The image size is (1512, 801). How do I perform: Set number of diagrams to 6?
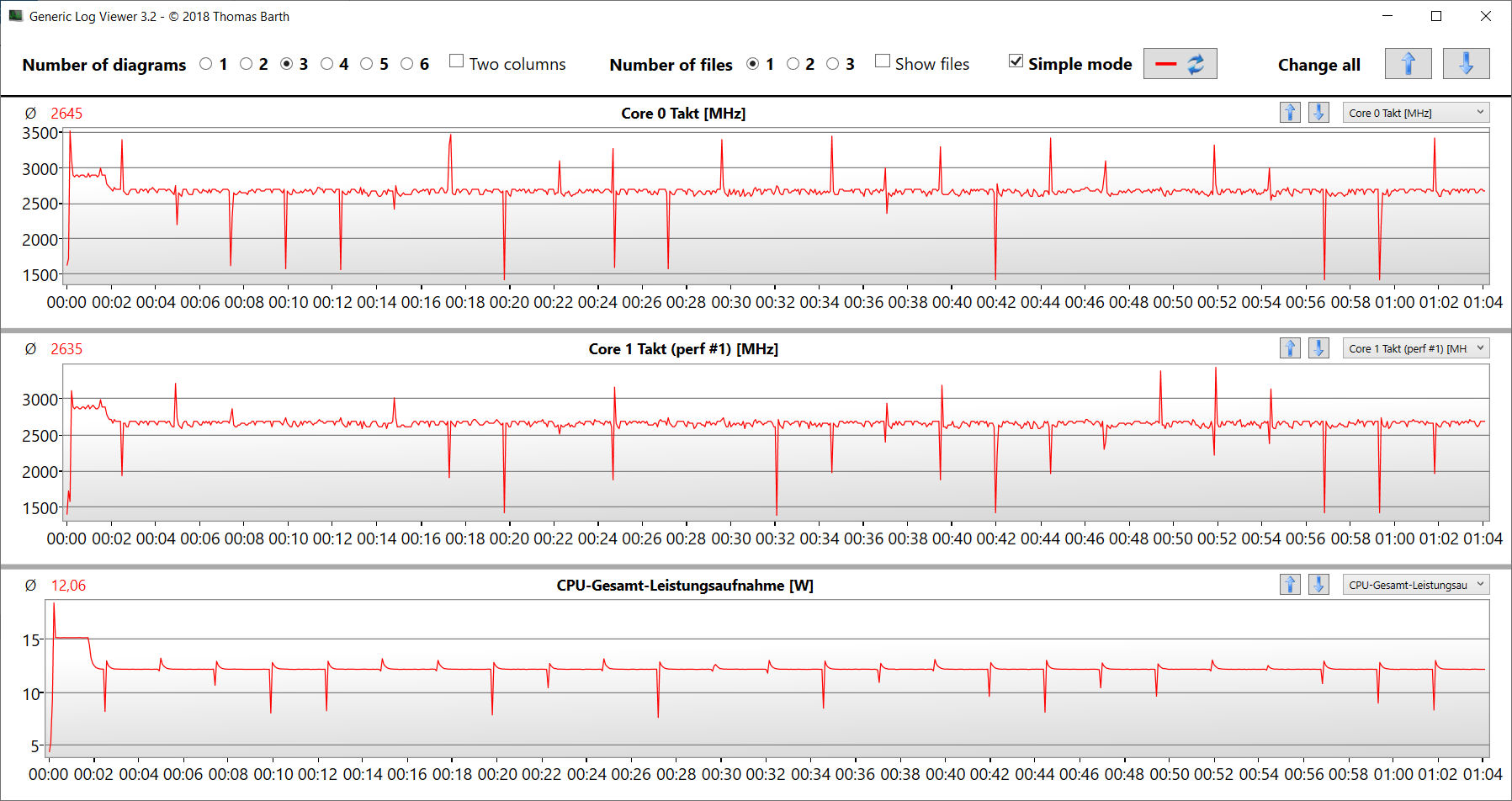[x=407, y=64]
